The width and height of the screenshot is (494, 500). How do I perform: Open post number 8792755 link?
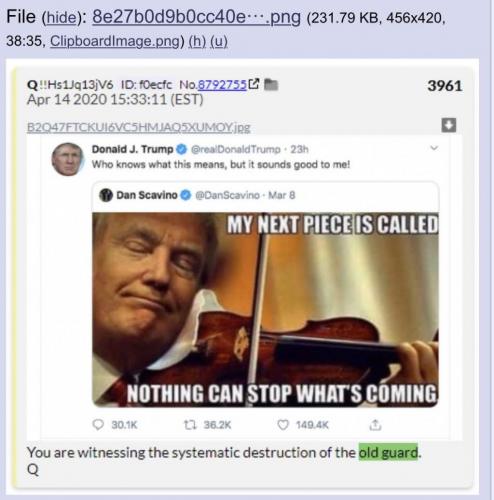222,85
